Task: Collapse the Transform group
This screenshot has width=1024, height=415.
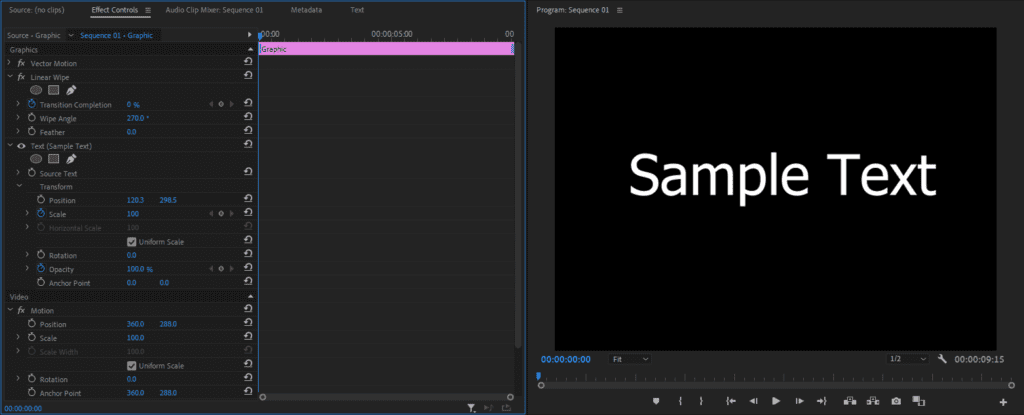Action: (x=19, y=187)
